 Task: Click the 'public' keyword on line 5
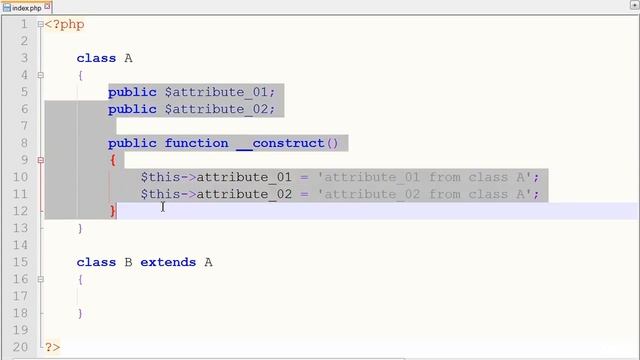tap(132, 93)
